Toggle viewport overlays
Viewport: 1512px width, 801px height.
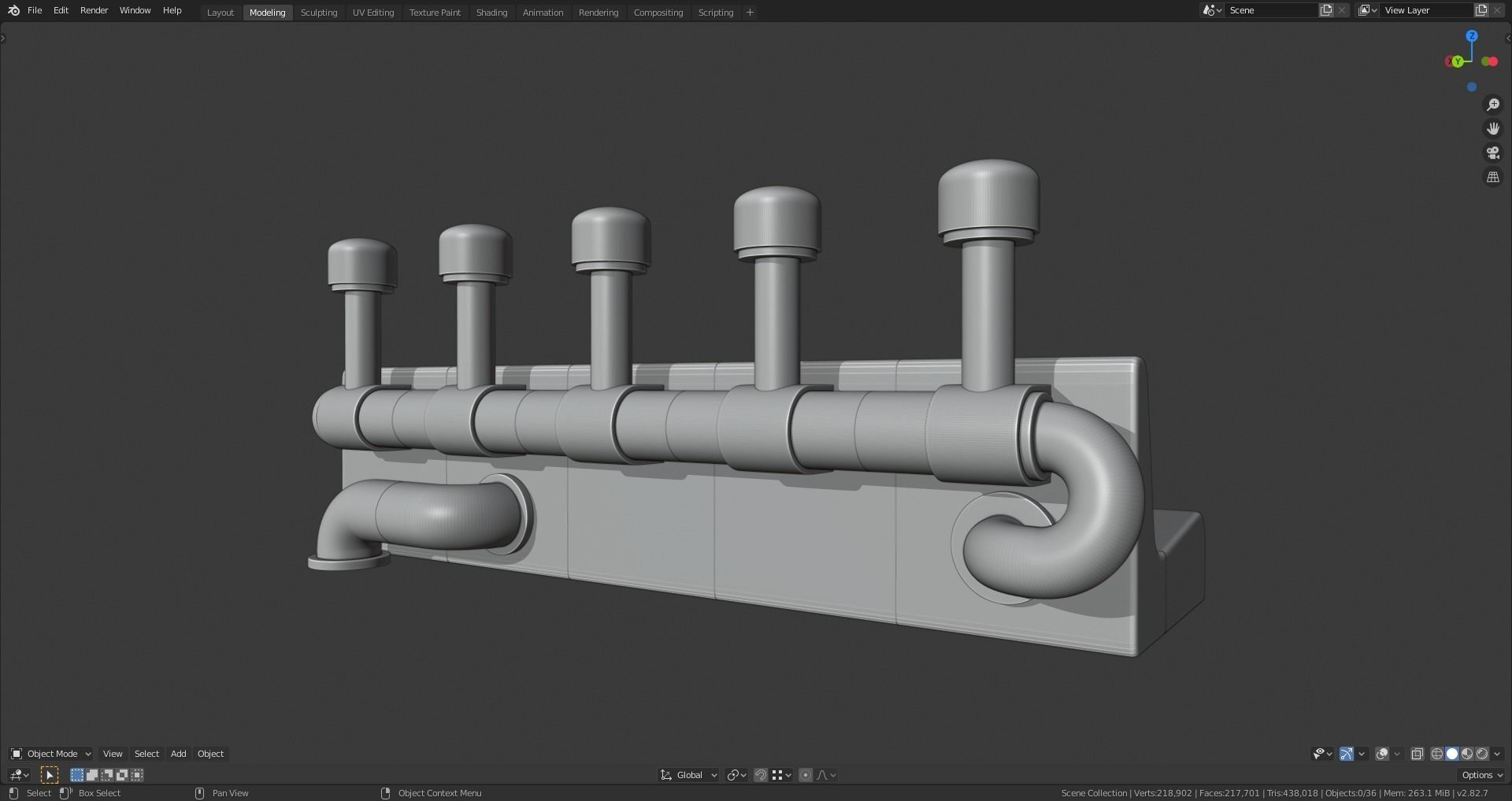(1382, 754)
